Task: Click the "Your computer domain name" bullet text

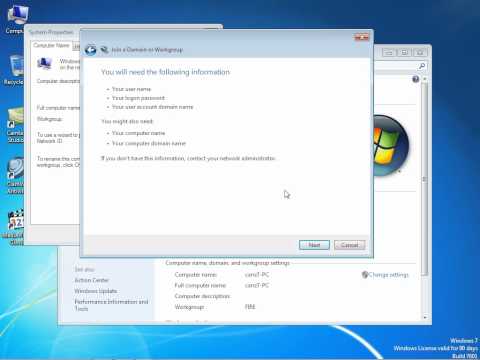Action: 149,143
